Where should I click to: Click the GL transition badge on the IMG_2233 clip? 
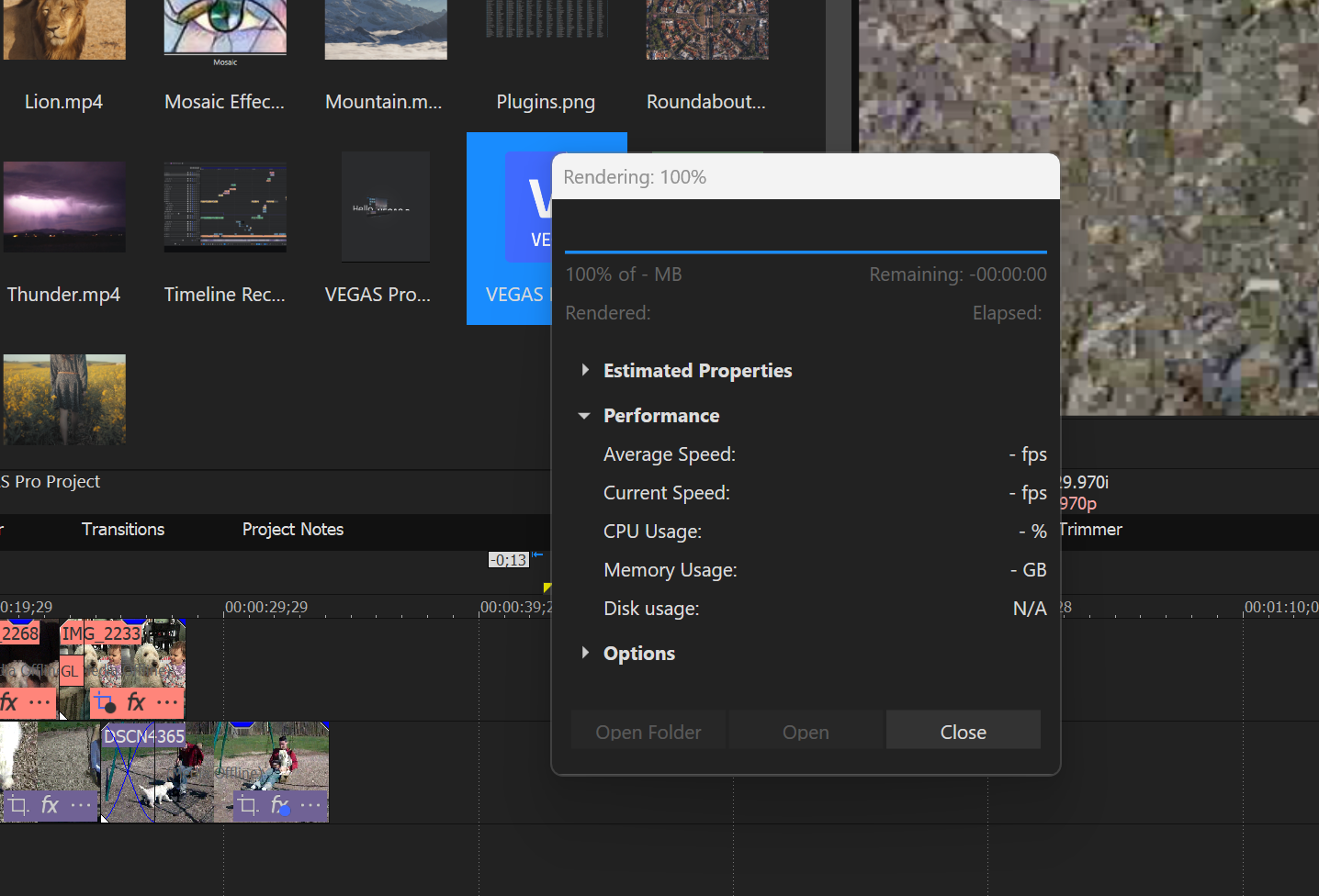coord(71,671)
